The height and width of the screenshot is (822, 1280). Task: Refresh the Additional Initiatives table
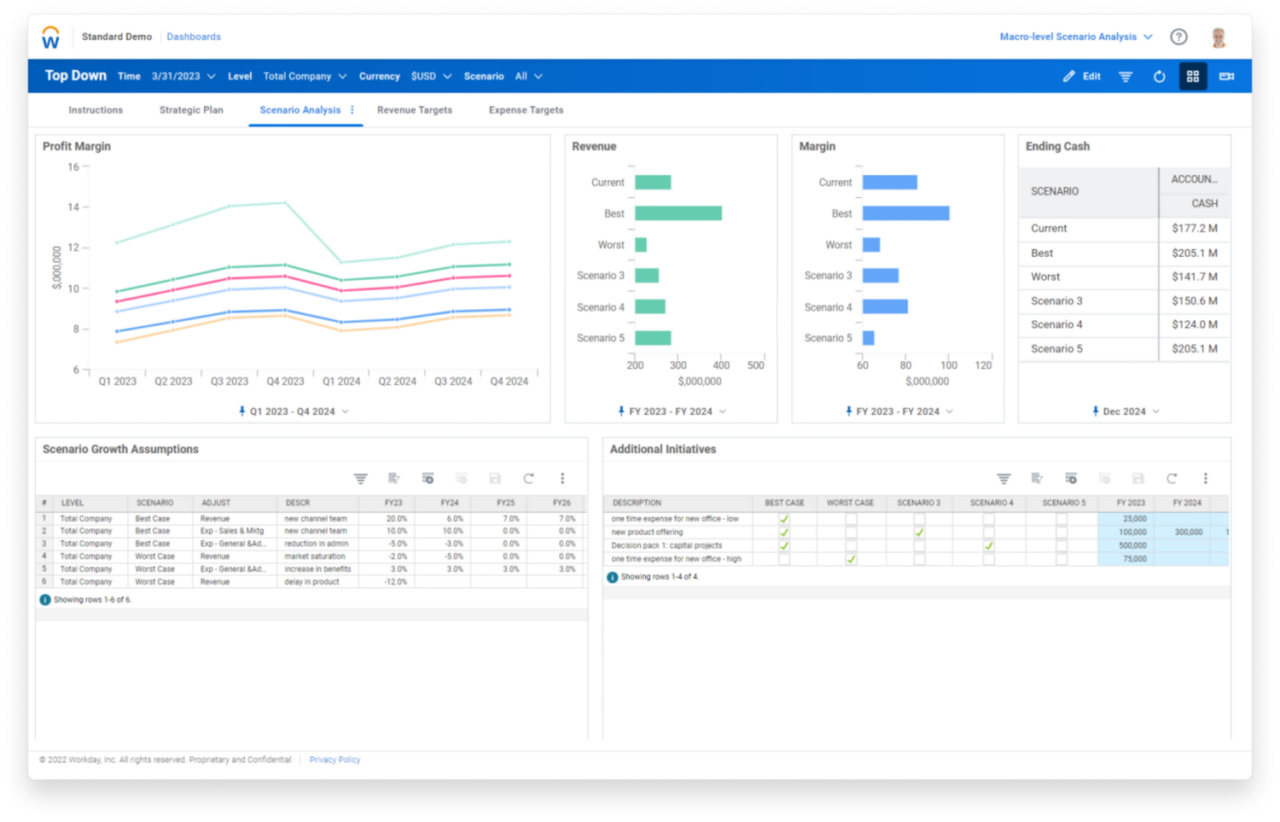click(1171, 478)
